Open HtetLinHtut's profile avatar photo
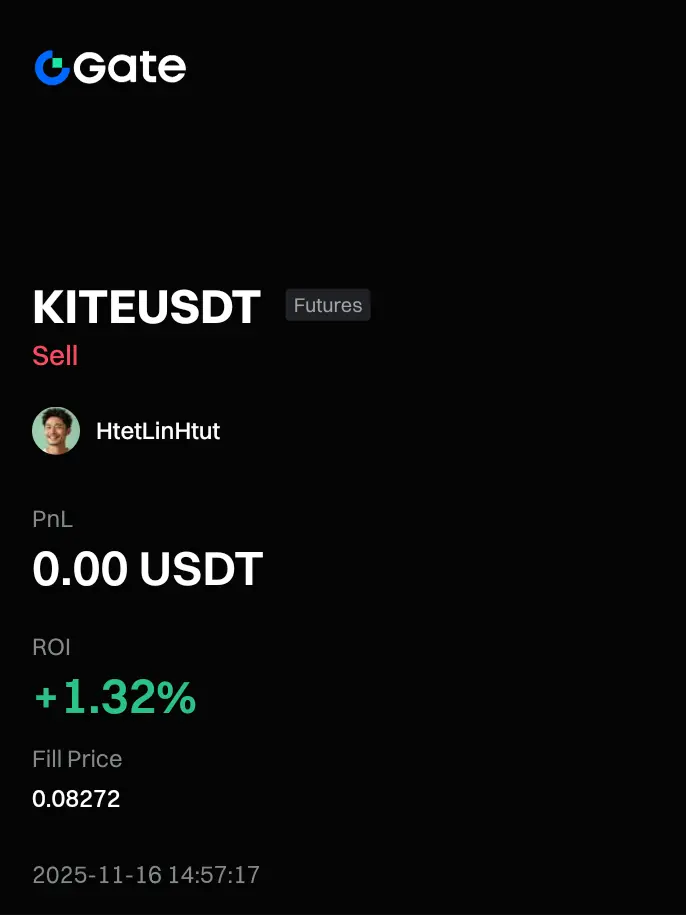This screenshot has width=686, height=915. (x=56, y=431)
